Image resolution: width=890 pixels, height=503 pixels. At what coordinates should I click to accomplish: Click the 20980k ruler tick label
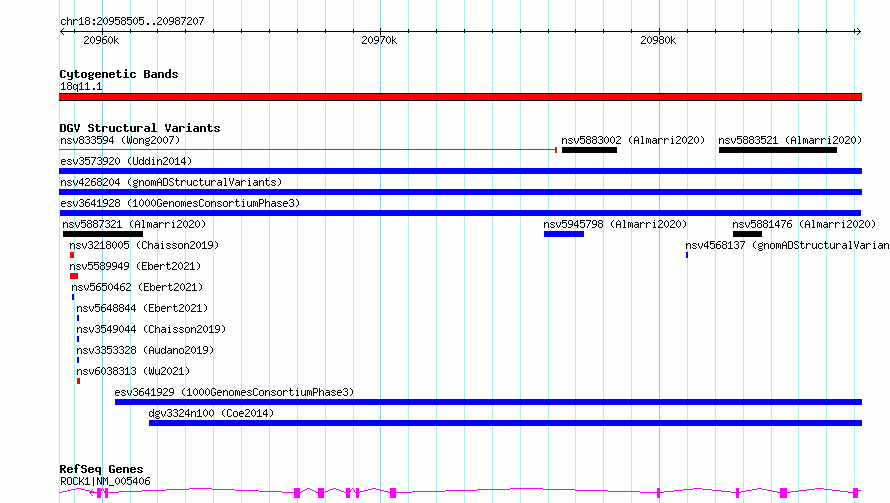tap(658, 40)
